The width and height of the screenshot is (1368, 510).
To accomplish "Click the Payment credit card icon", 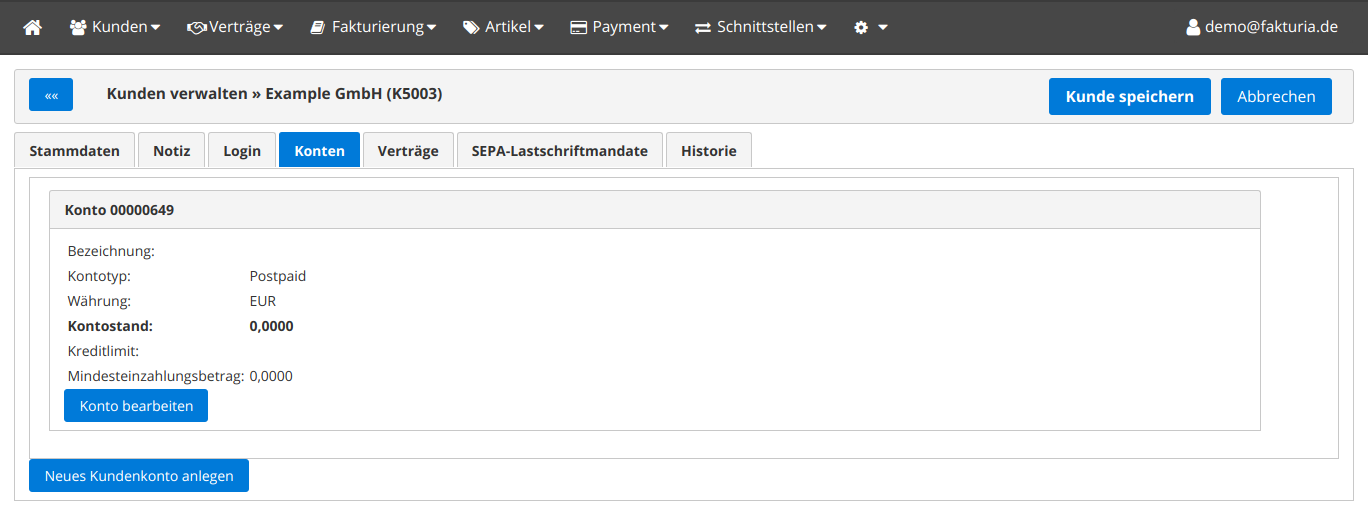I will pos(578,27).
